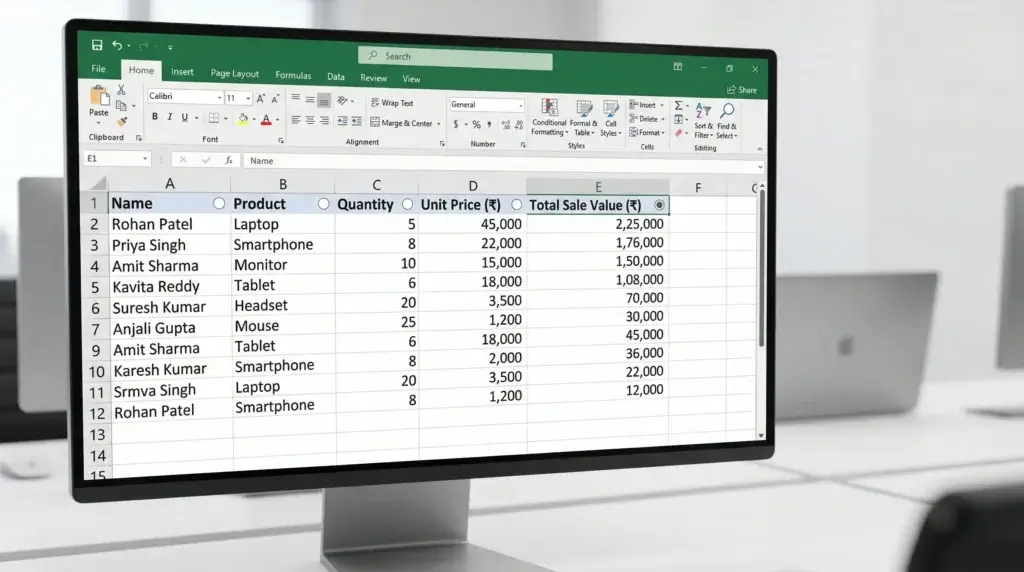Open Format as Table dropdown
Screen dimensions: 1024x572
point(583,118)
